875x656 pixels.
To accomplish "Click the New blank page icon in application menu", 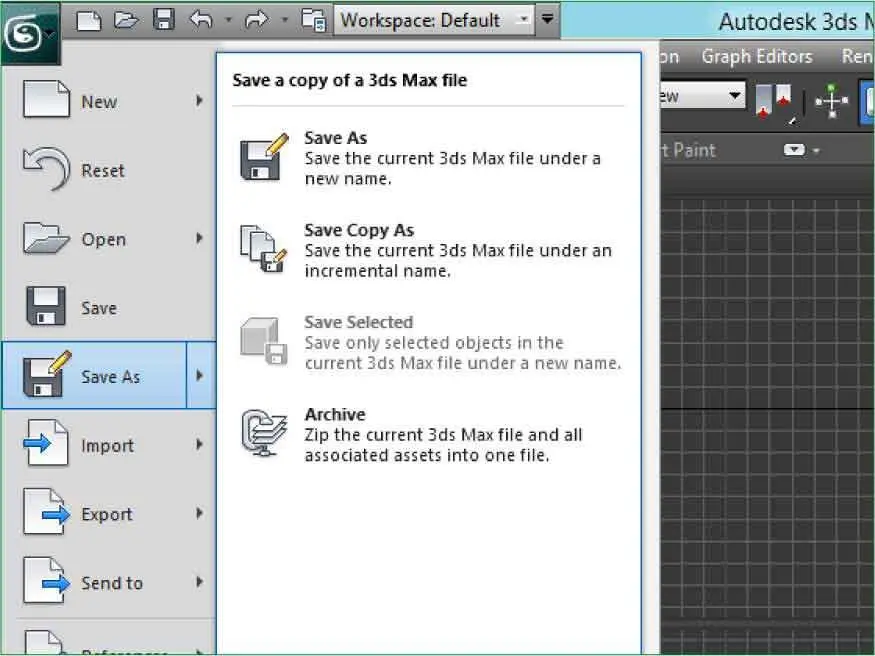I will [46, 99].
